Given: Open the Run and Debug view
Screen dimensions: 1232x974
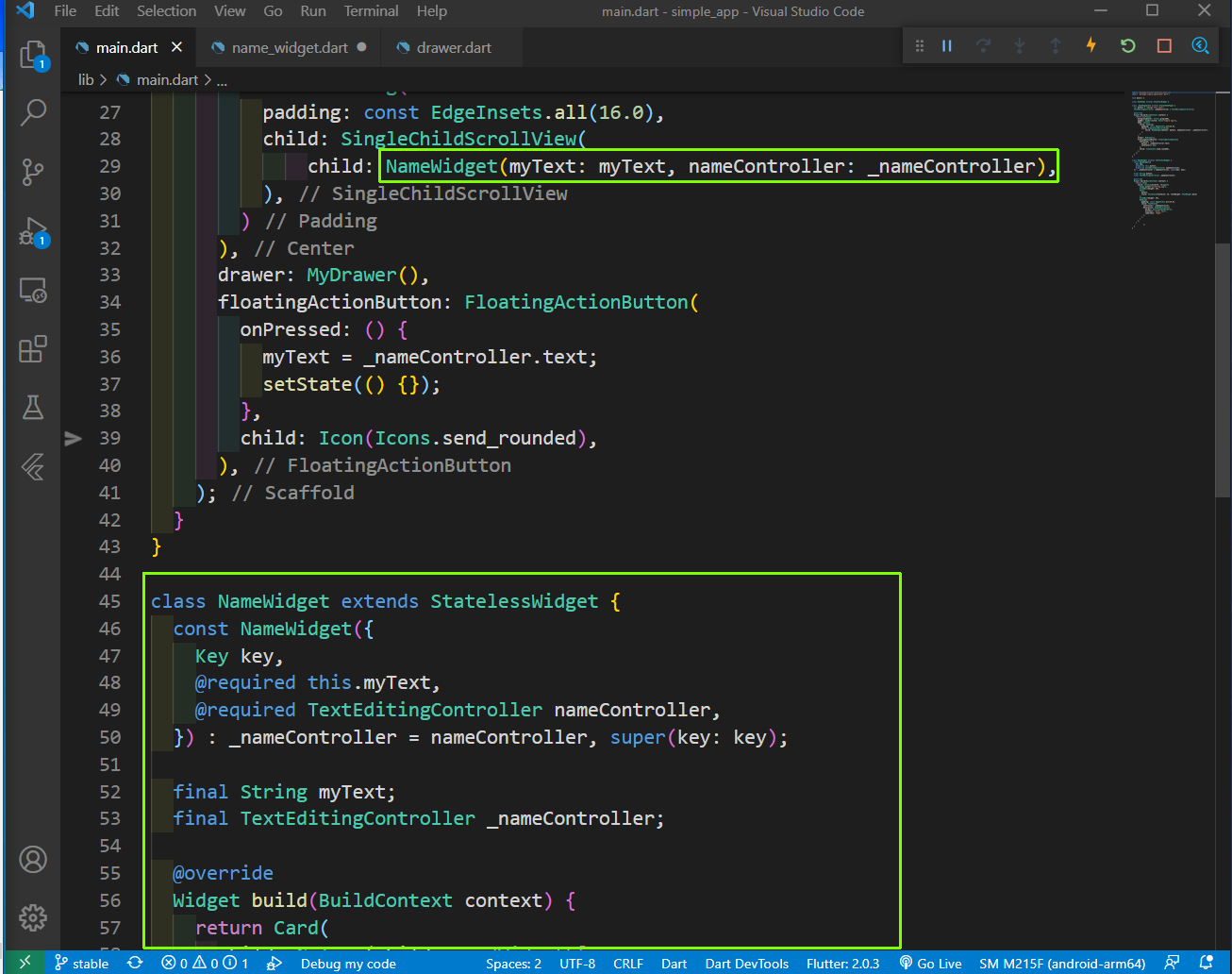Looking at the screenshot, I should [x=33, y=231].
